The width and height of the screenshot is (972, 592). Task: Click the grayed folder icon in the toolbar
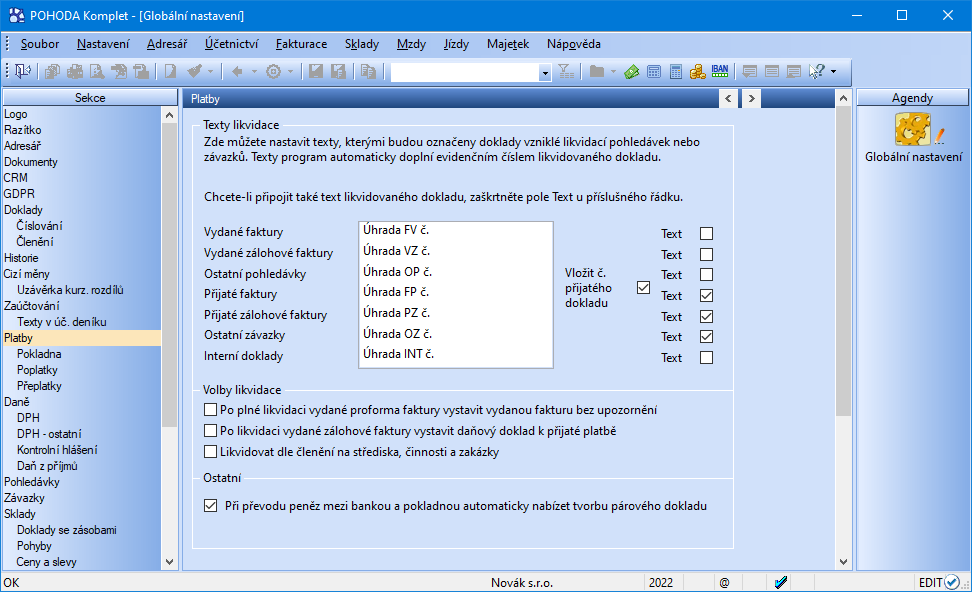[597, 72]
